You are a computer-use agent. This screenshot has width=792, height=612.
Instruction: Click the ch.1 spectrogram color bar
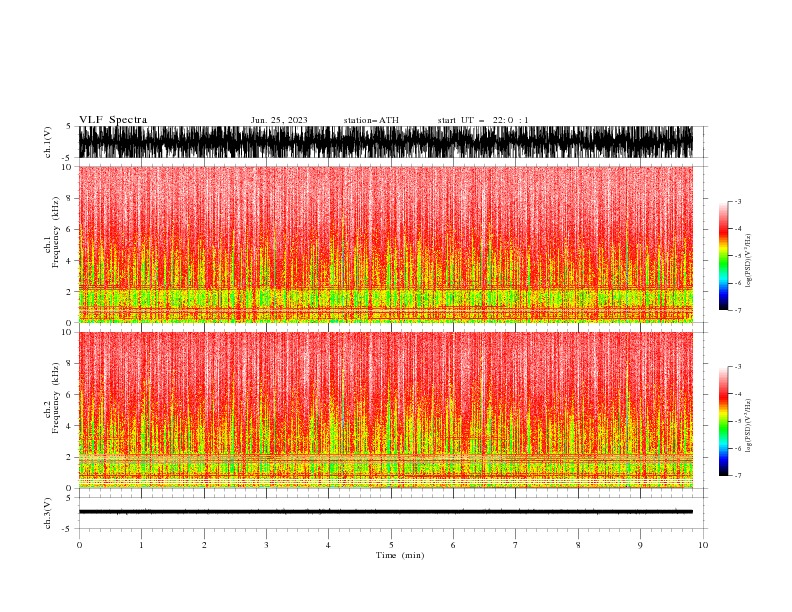724,256
